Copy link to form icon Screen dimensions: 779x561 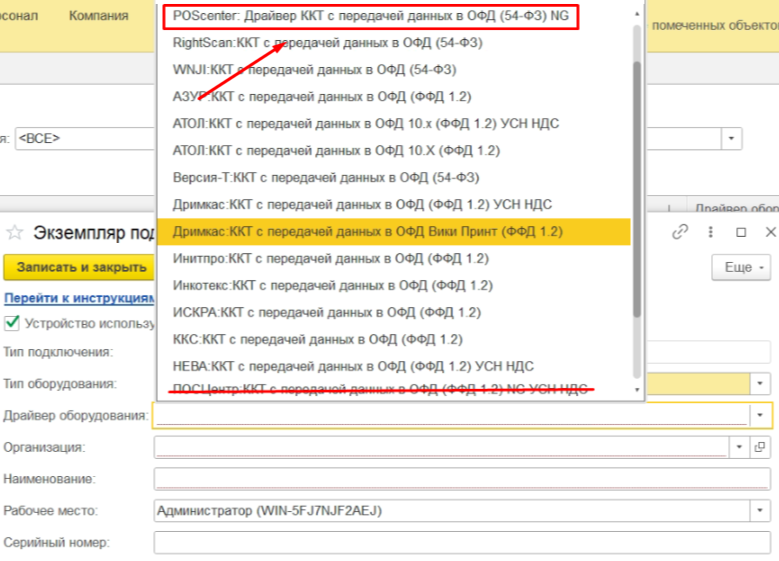pos(680,232)
